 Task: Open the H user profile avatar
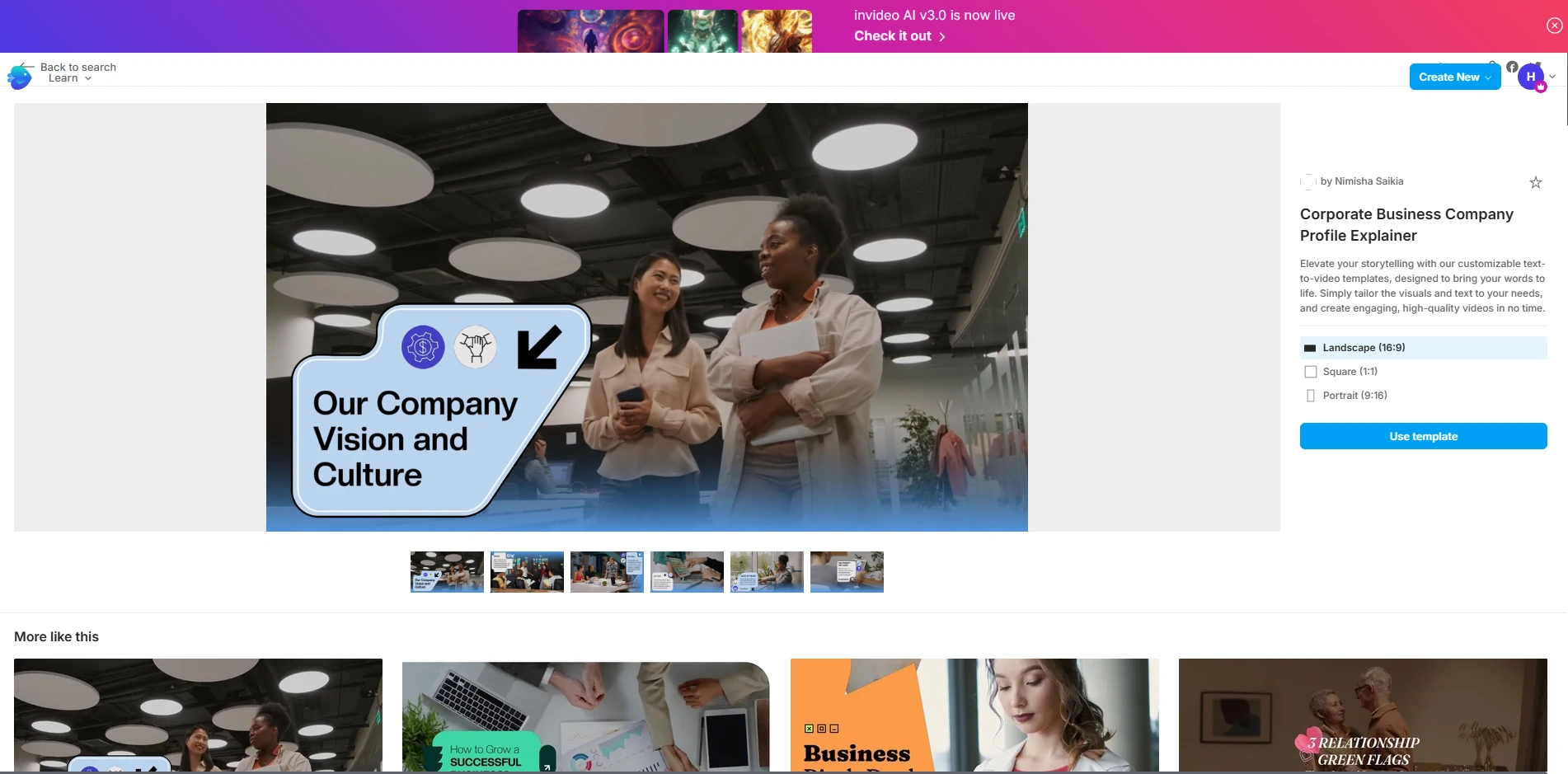pyautogui.click(x=1531, y=77)
